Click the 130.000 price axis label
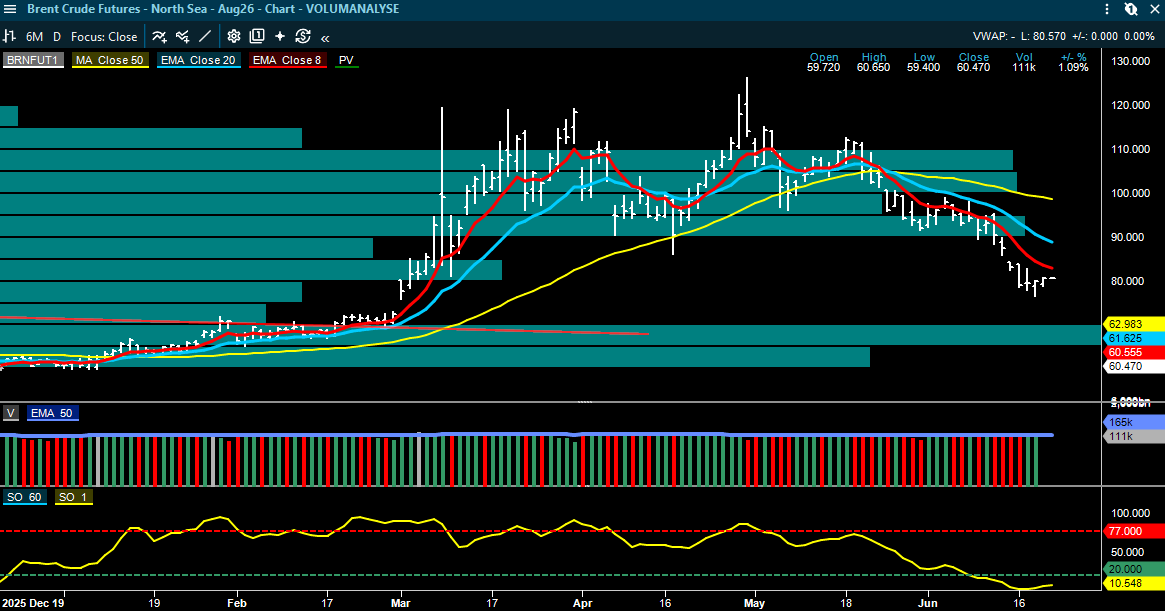 click(x=1131, y=61)
